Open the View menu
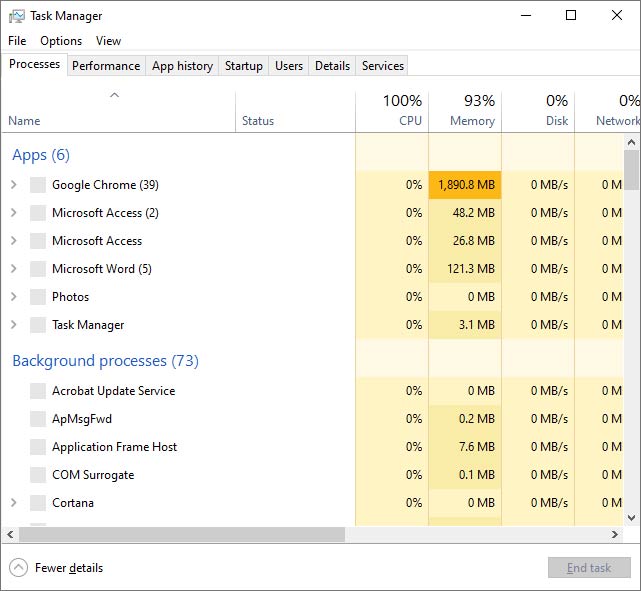Image resolution: width=641 pixels, height=591 pixels. tap(108, 41)
